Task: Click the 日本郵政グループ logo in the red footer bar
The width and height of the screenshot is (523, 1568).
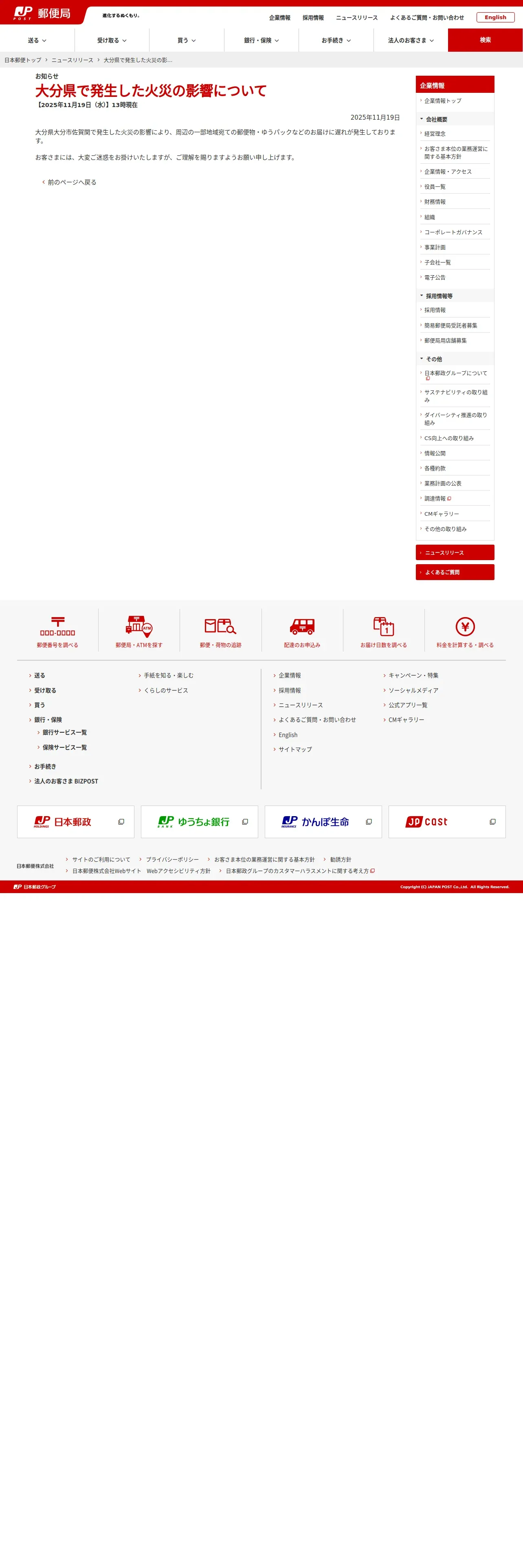Action: pyautogui.click(x=35, y=887)
